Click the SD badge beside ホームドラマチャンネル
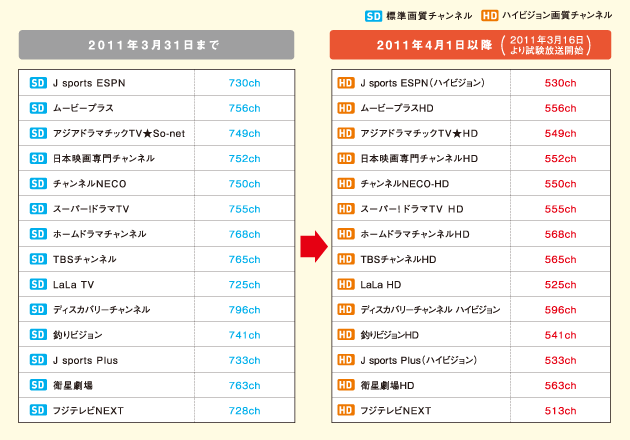Screen dimensions: 630x440 coord(38,234)
